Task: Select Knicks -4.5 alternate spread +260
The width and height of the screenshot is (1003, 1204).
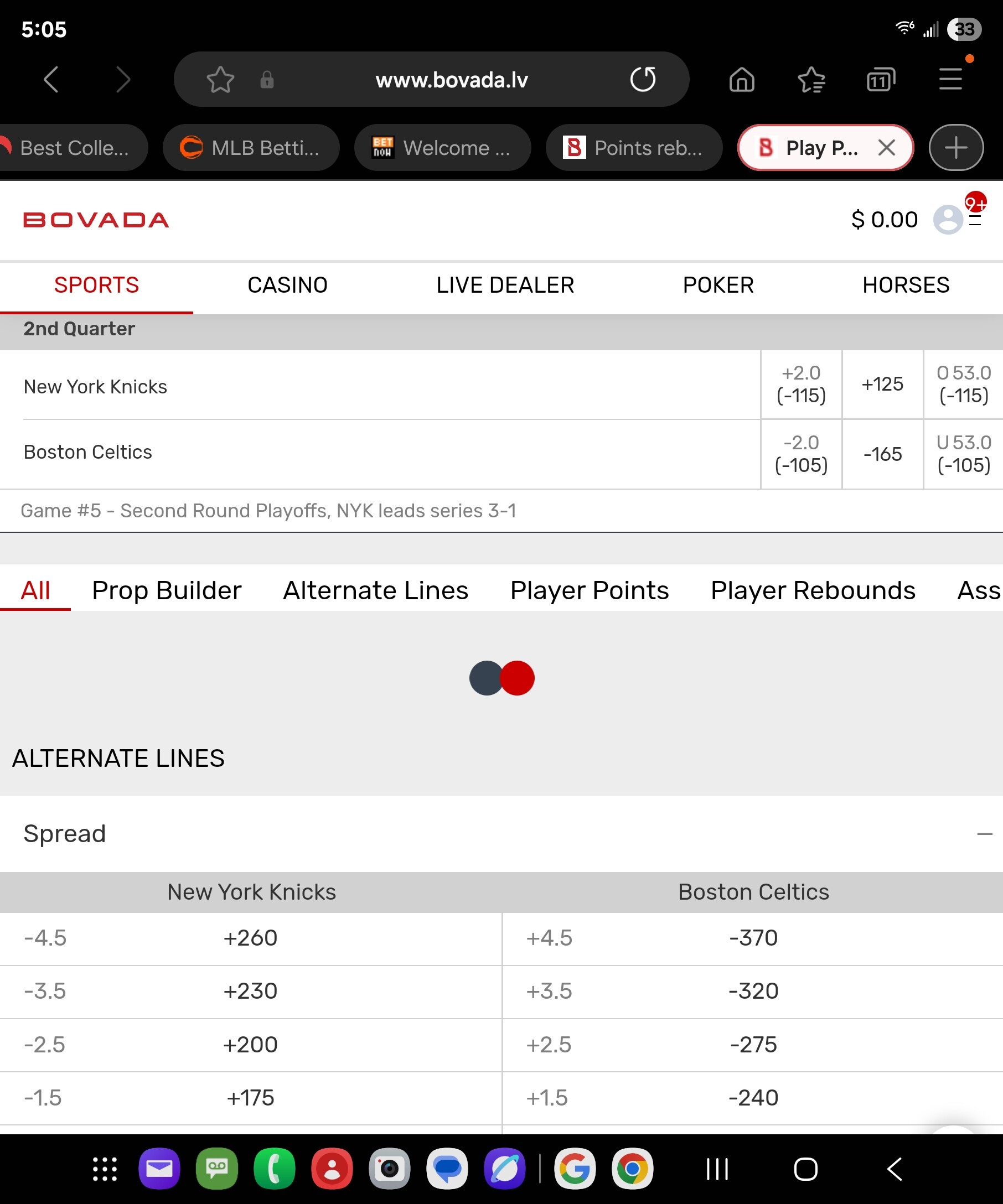Action: click(250, 938)
